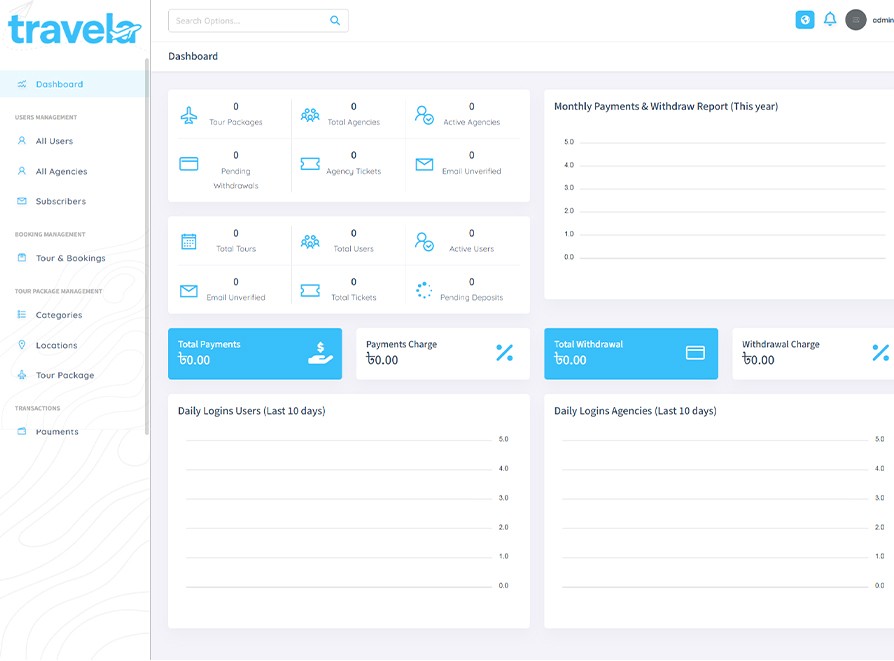
Task: Click the Payments Charge percent icon
Action: pyautogui.click(x=504, y=353)
